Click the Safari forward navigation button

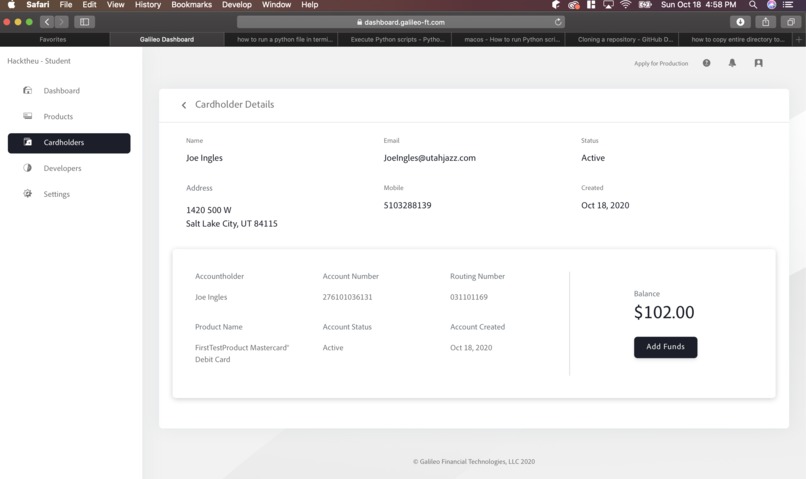pyautogui.click(x=61, y=22)
